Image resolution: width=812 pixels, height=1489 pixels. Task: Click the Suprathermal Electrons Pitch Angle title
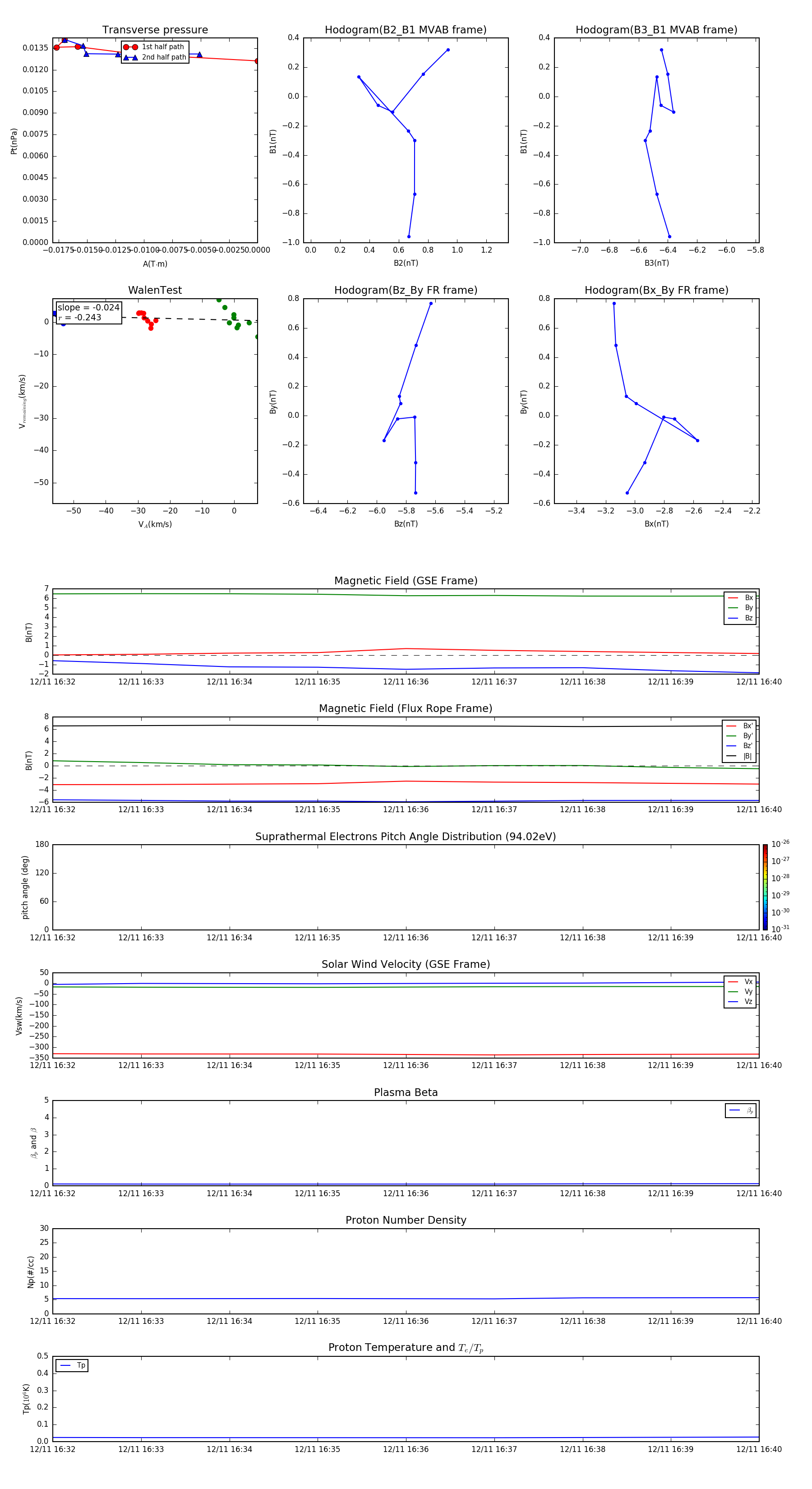[406, 837]
